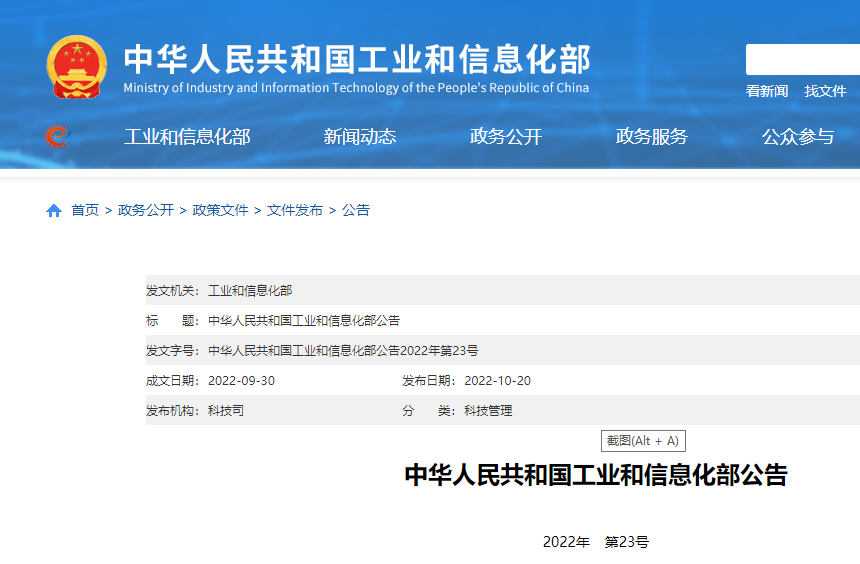Click the 政务公开 breadcrumb link
Screen dimensions: 860x564
(x=146, y=210)
